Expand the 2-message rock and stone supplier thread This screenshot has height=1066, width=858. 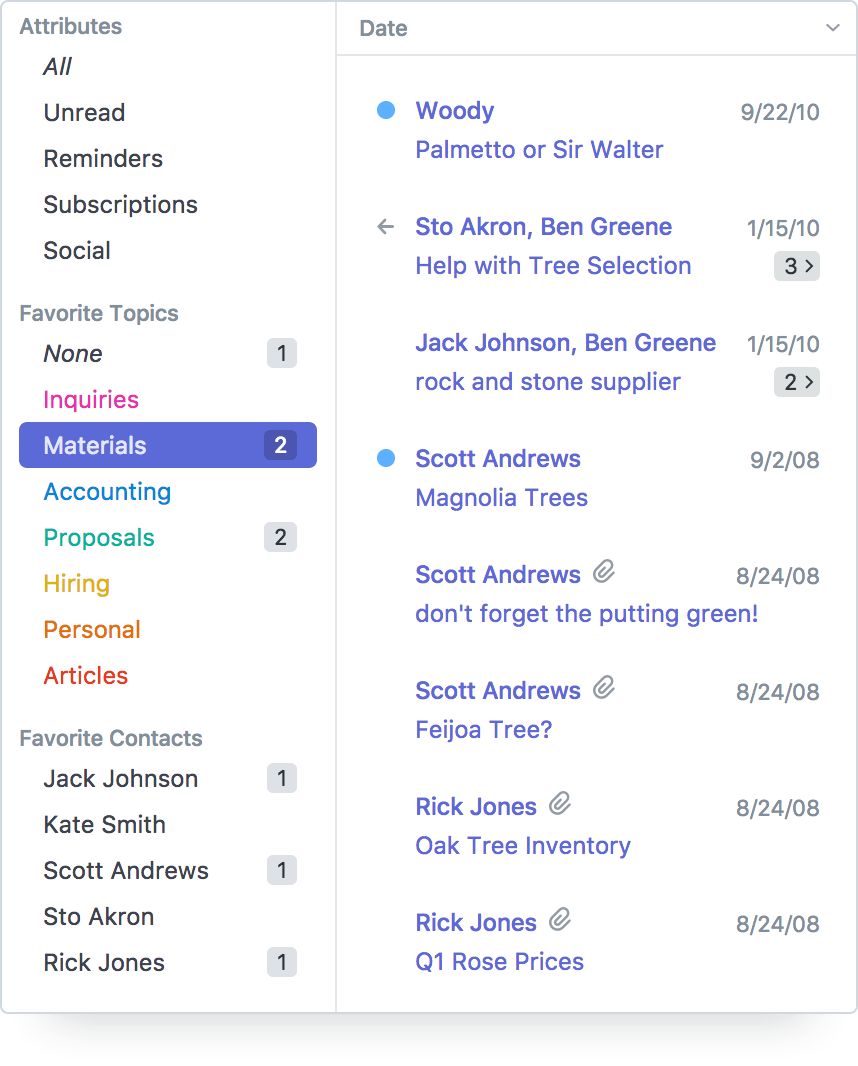coord(796,382)
